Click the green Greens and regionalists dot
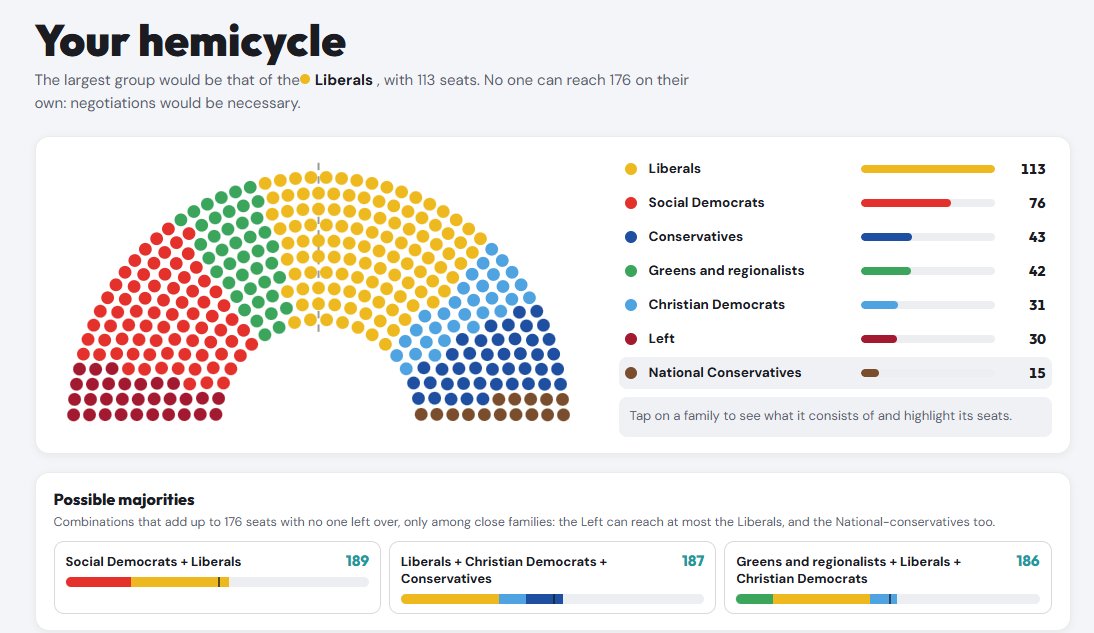Image resolution: width=1094 pixels, height=633 pixels. click(631, 271)
